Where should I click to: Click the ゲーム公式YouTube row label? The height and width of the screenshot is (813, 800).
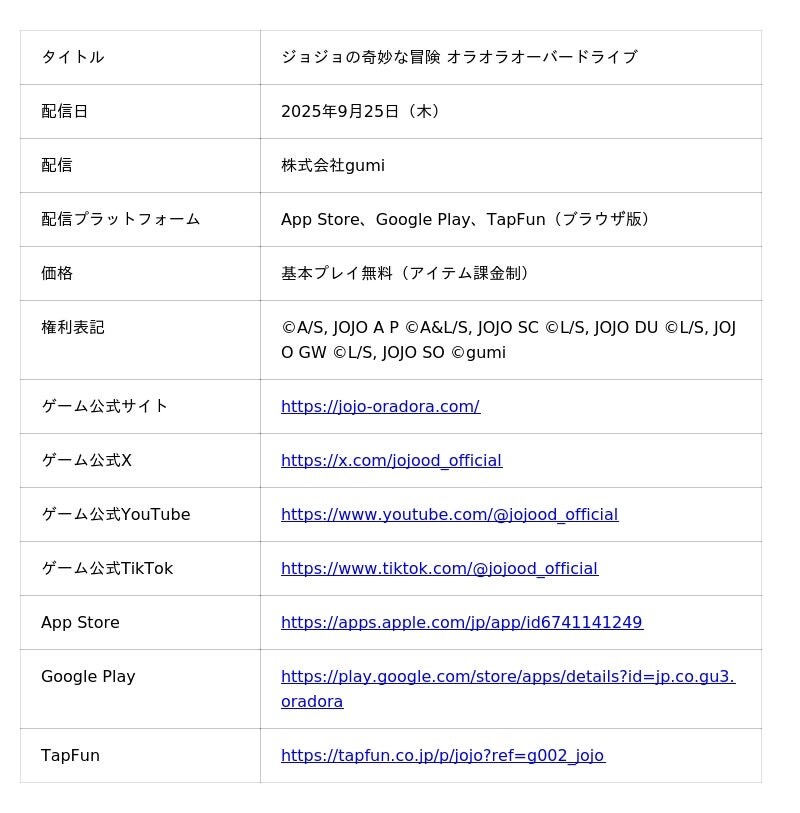(115, 514)
